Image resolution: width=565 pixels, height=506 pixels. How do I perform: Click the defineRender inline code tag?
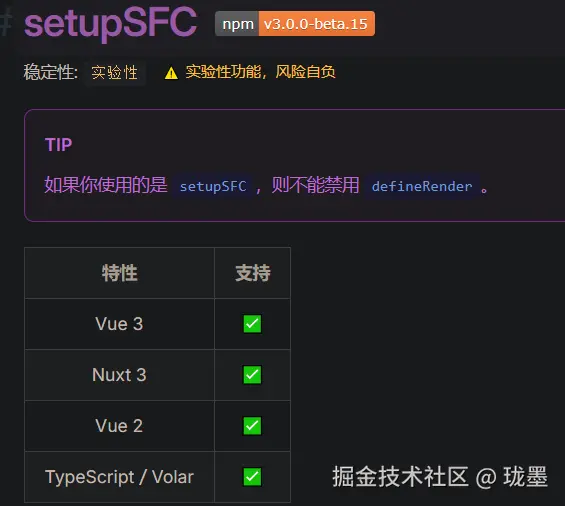[422, 186]
